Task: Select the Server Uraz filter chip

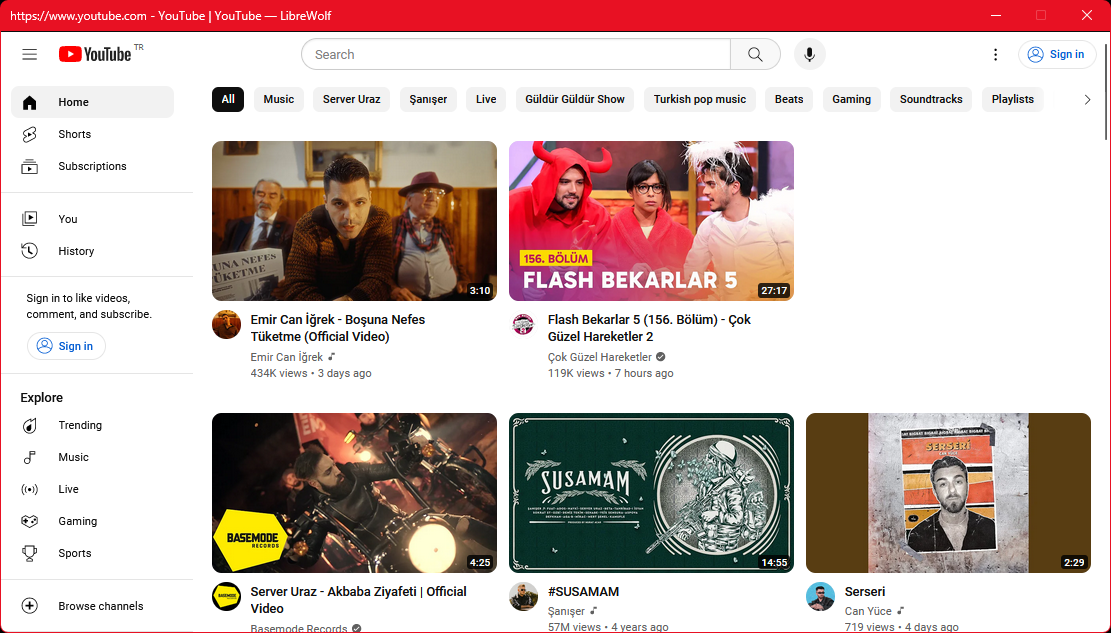Action: 351,99
